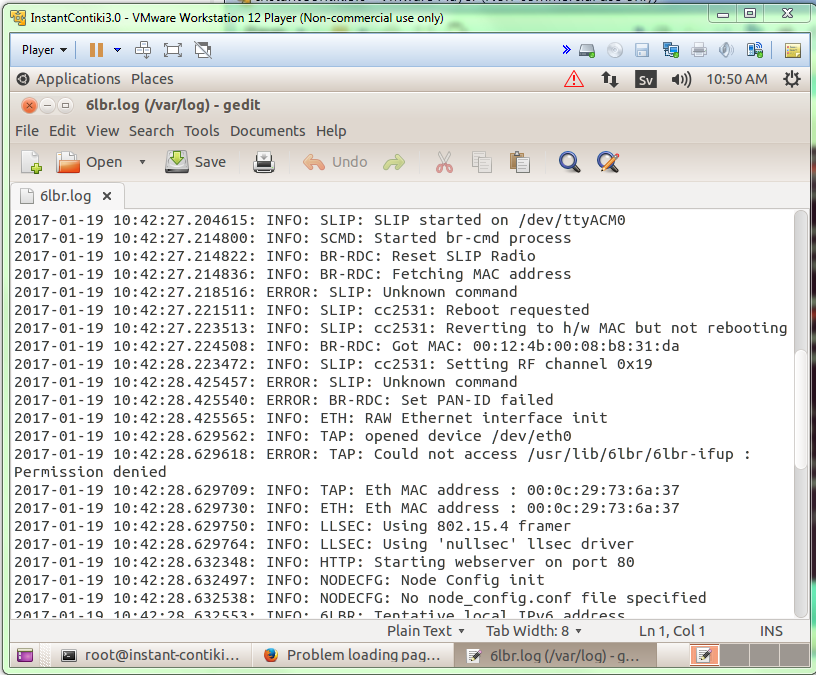This screenshot has width=816, height=675.
Task: Open a file with the Open button
Action: (90, 162)
